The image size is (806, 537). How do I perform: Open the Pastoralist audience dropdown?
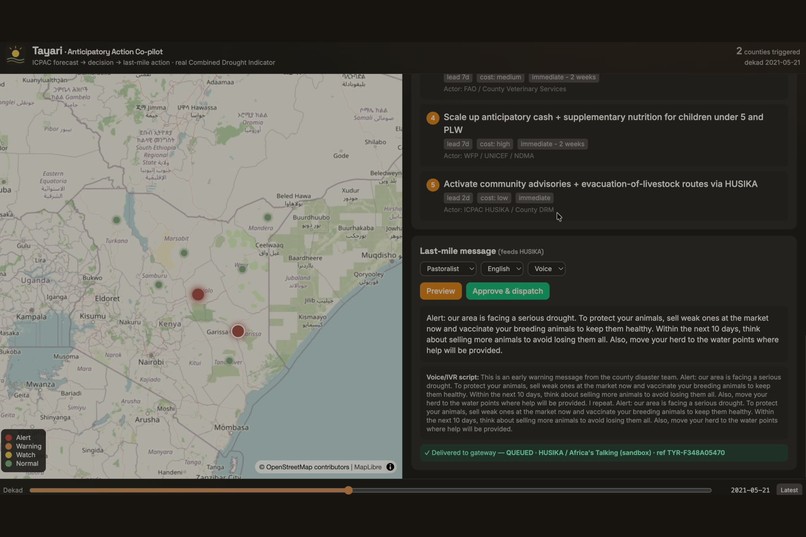[448, 269]
